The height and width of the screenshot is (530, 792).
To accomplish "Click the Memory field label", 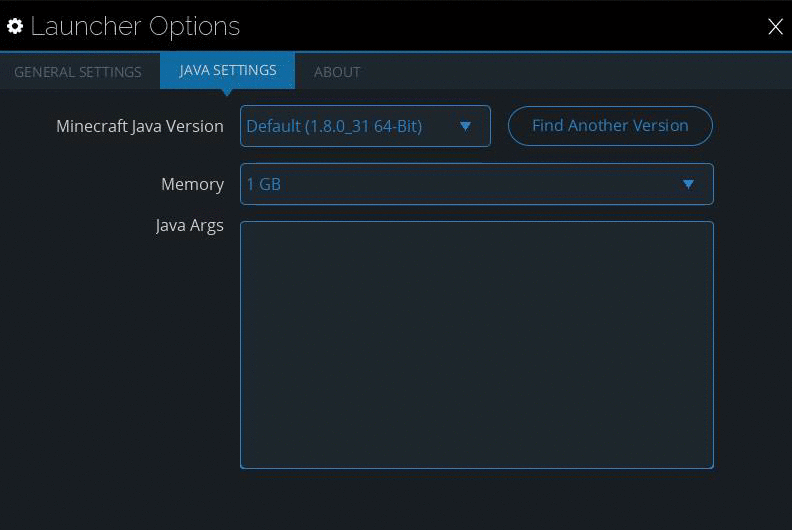I will pyautogui.click(x=192, y=184).
